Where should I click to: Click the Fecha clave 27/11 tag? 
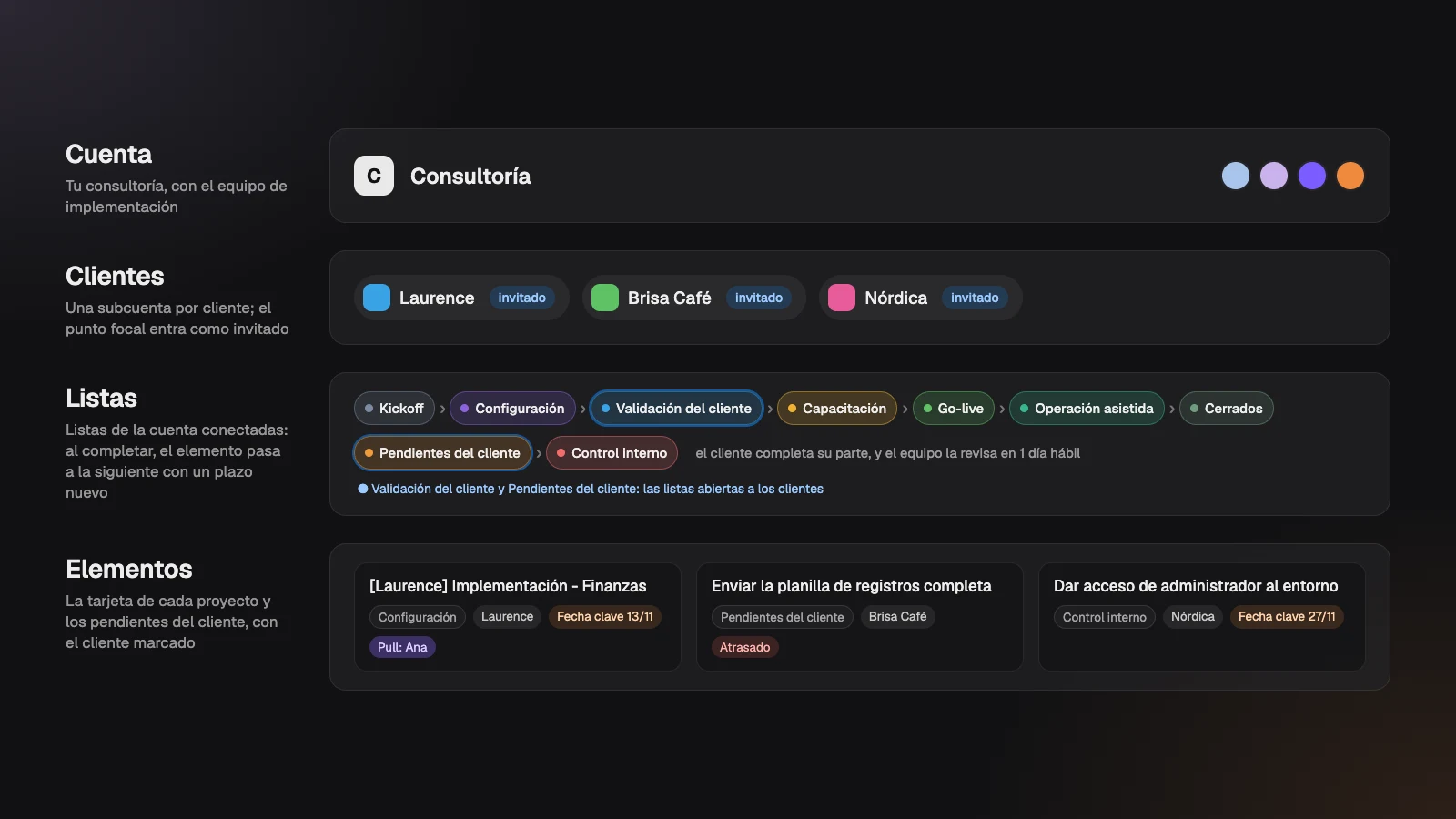(x=1287, y=617)
